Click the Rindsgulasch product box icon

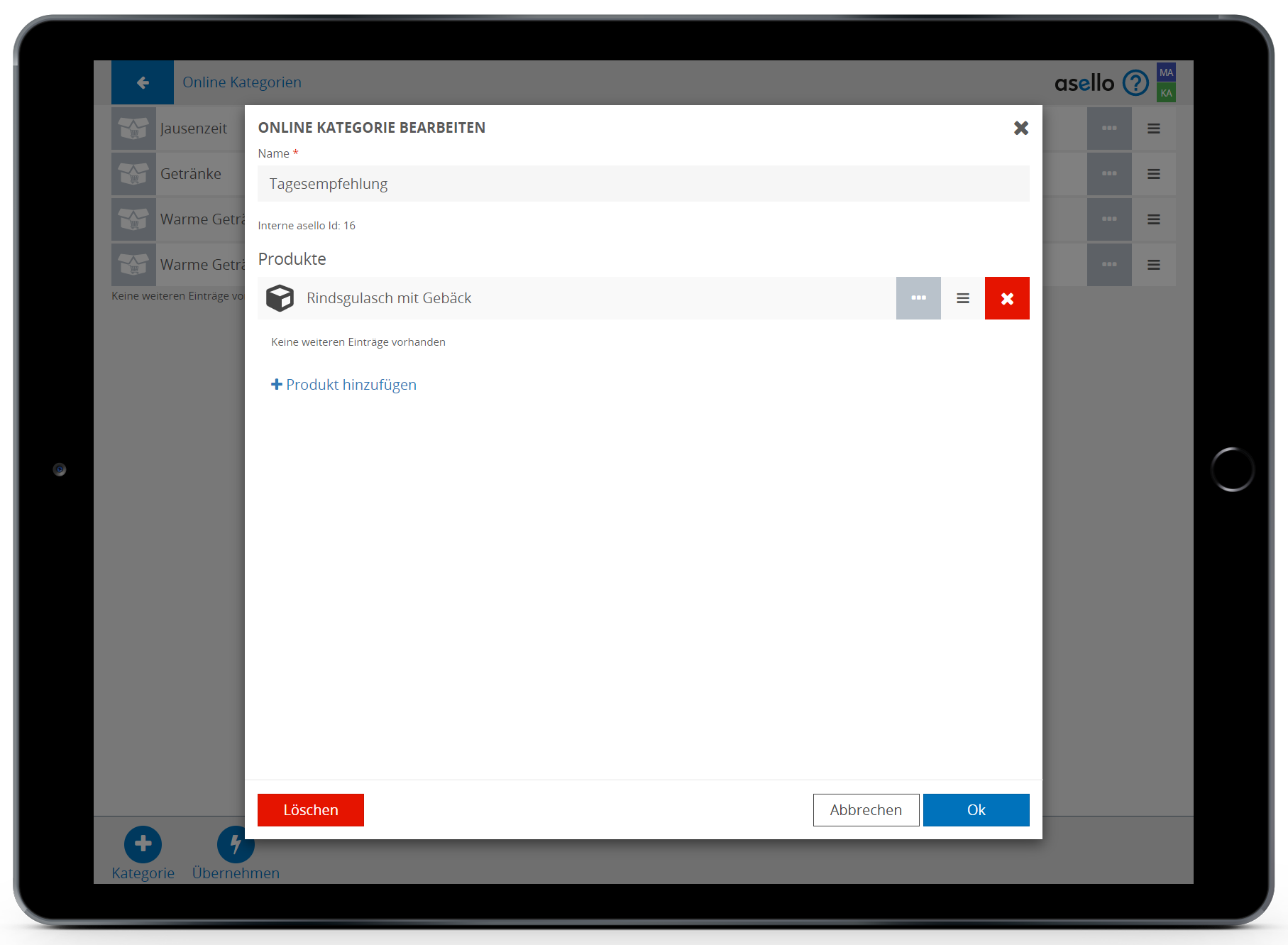(280, 299)
